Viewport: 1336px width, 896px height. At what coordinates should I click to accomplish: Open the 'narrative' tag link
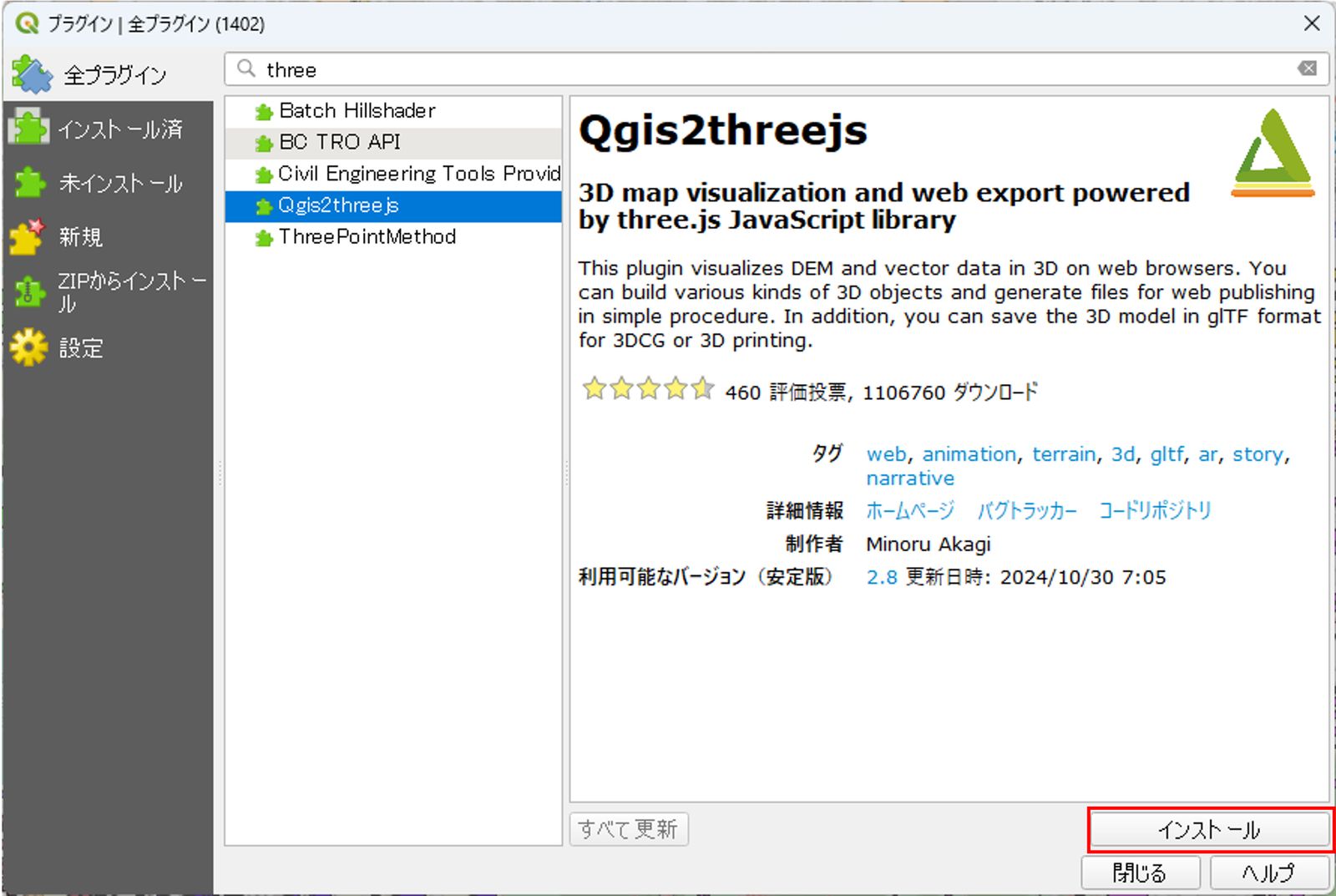point(910,478)
